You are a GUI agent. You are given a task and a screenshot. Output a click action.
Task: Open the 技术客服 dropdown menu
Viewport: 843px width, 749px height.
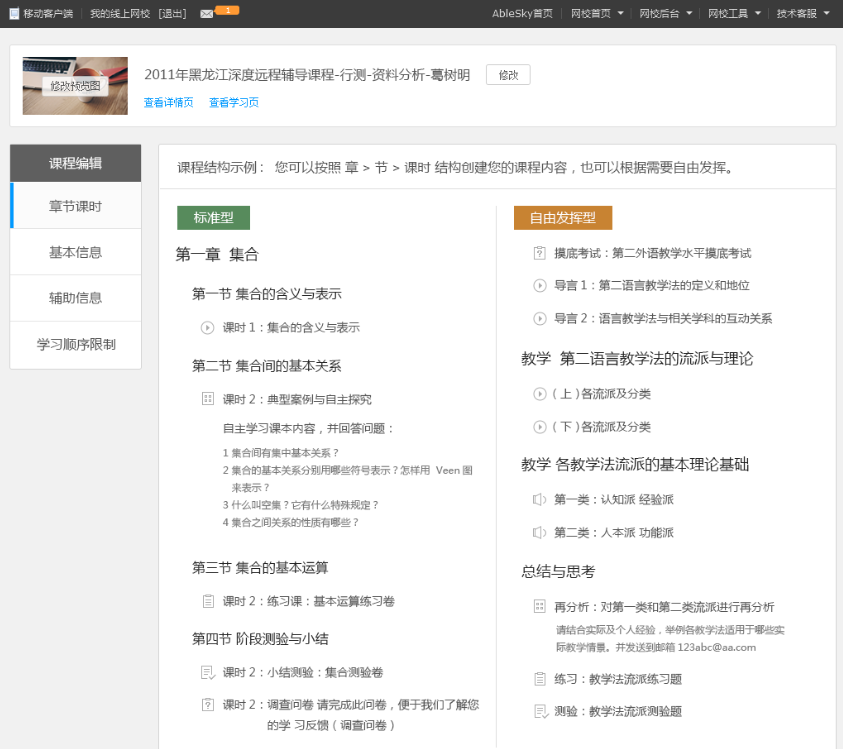point(803,13)
